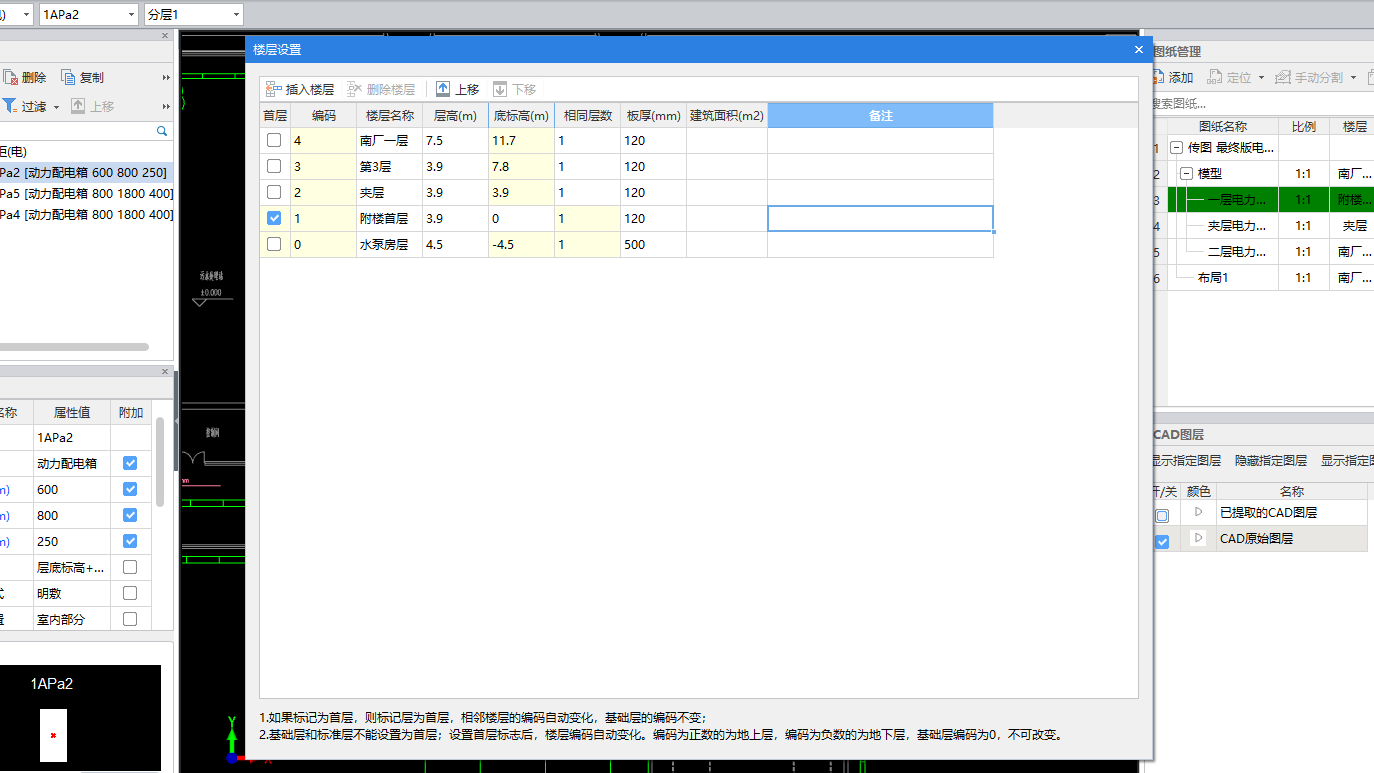Toggle 附加 checkbox for 层底标高 property

point(130,567)
